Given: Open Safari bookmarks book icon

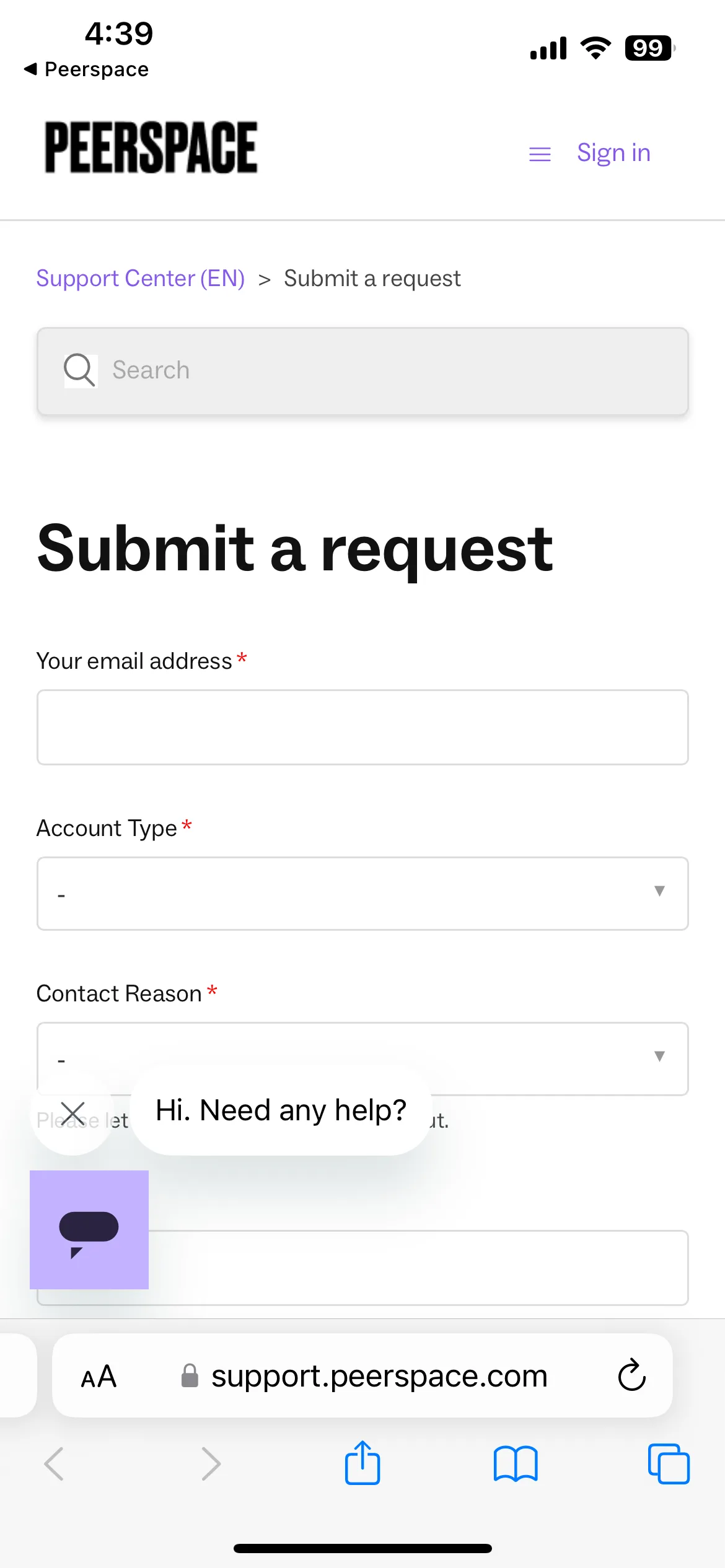Looking at the screenshot, I should [x=516, y=1464].
